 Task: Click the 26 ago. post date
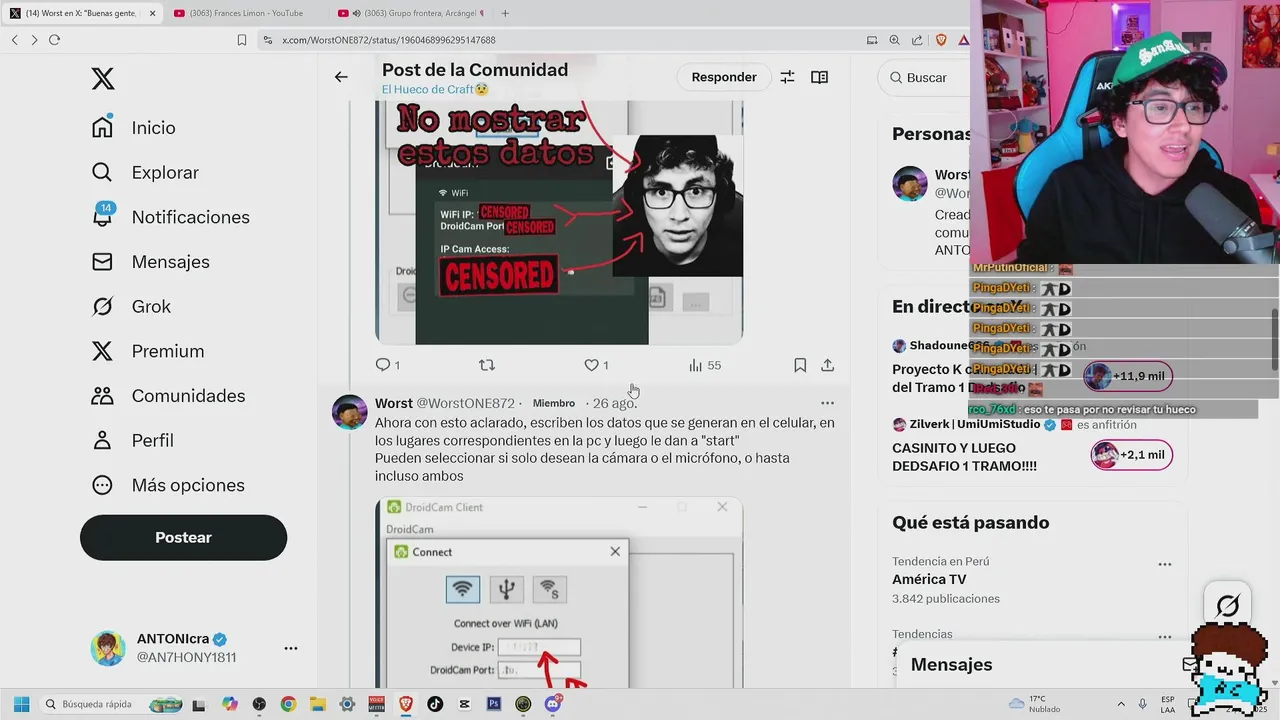pyautogui.click(x=614, y=403)
